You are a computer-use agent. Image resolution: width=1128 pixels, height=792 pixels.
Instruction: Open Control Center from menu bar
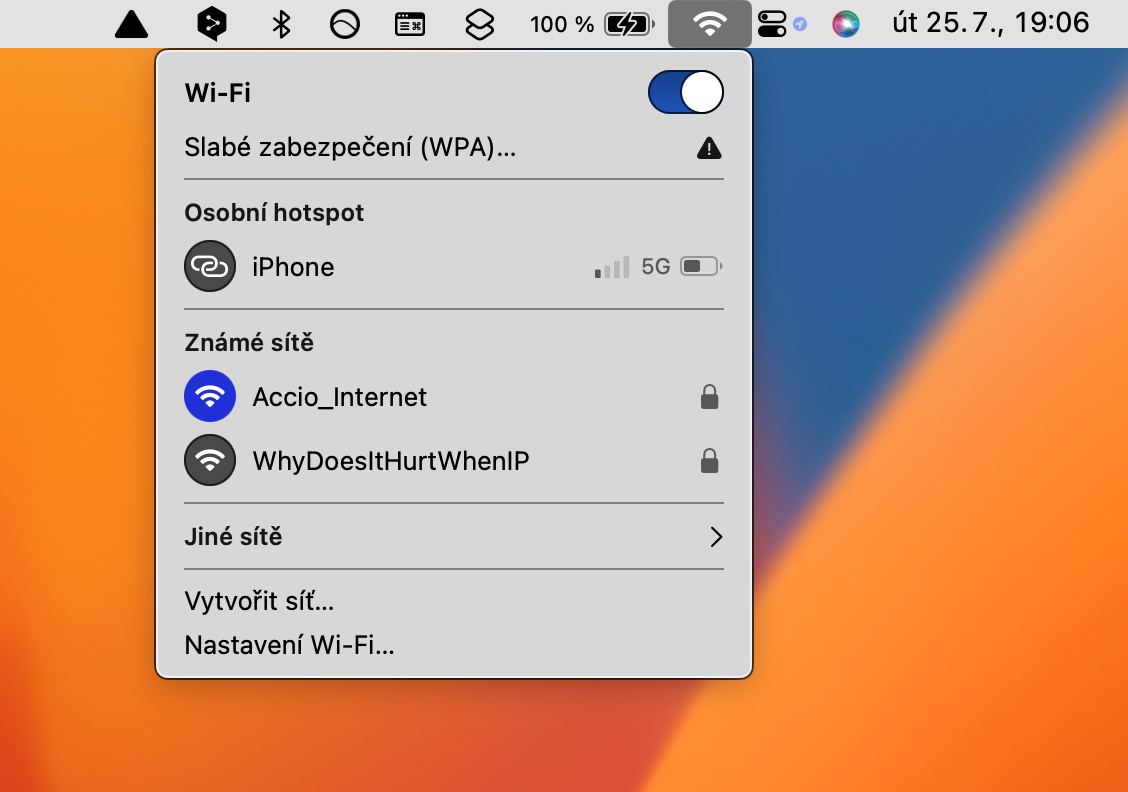click(772, 24)
